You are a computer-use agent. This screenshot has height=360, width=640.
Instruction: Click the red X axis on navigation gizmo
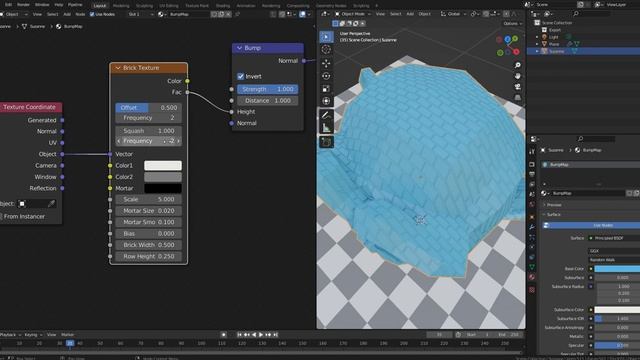[516, 52]
